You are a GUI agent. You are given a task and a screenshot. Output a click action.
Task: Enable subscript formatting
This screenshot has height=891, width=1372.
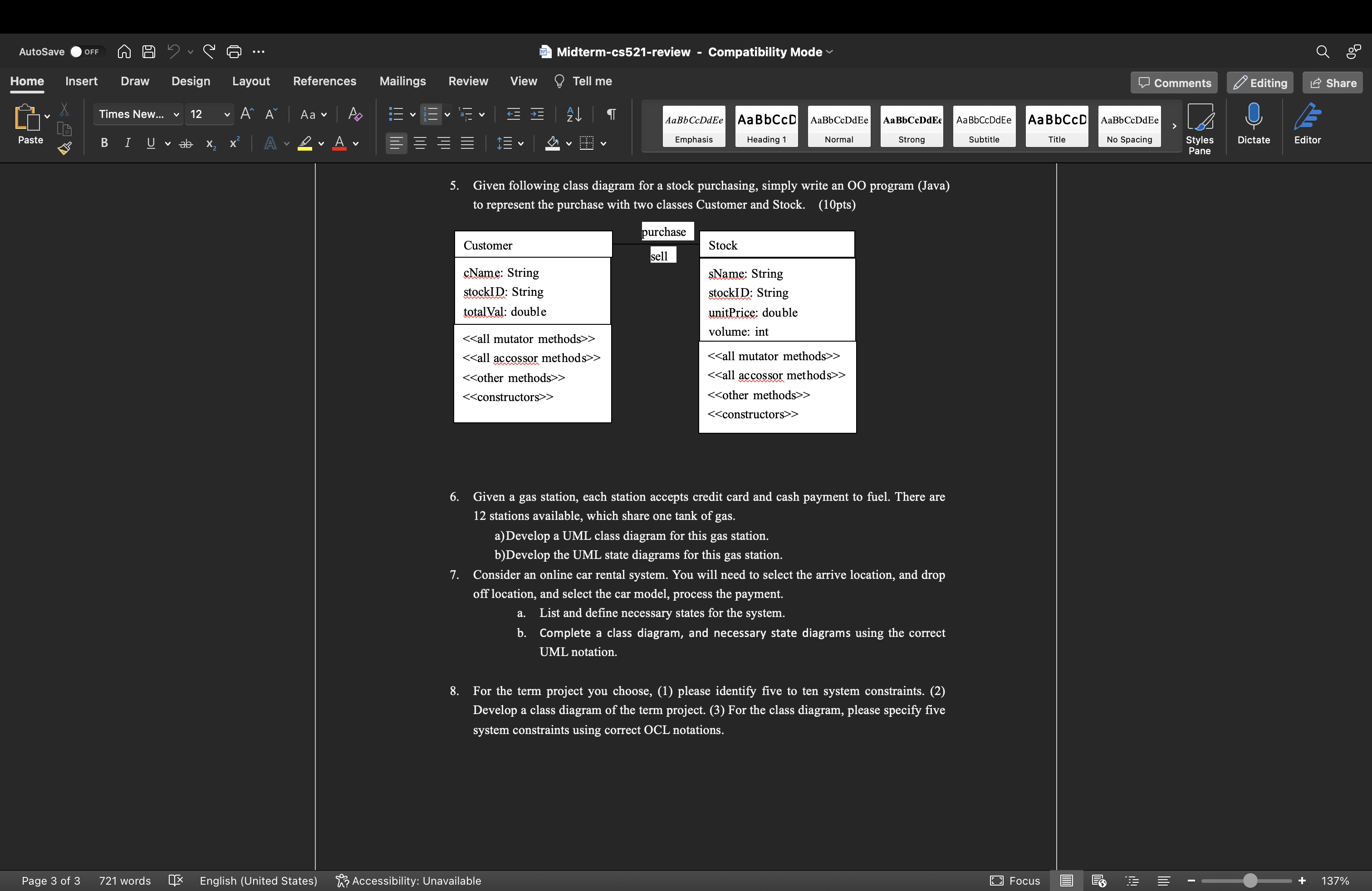click(210, 144)
